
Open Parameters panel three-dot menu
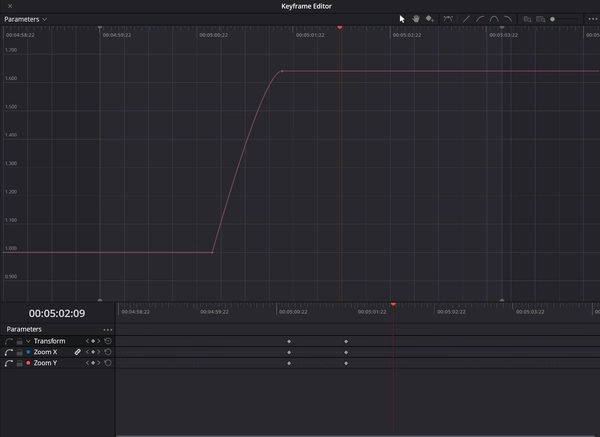[x=108, y=329]
